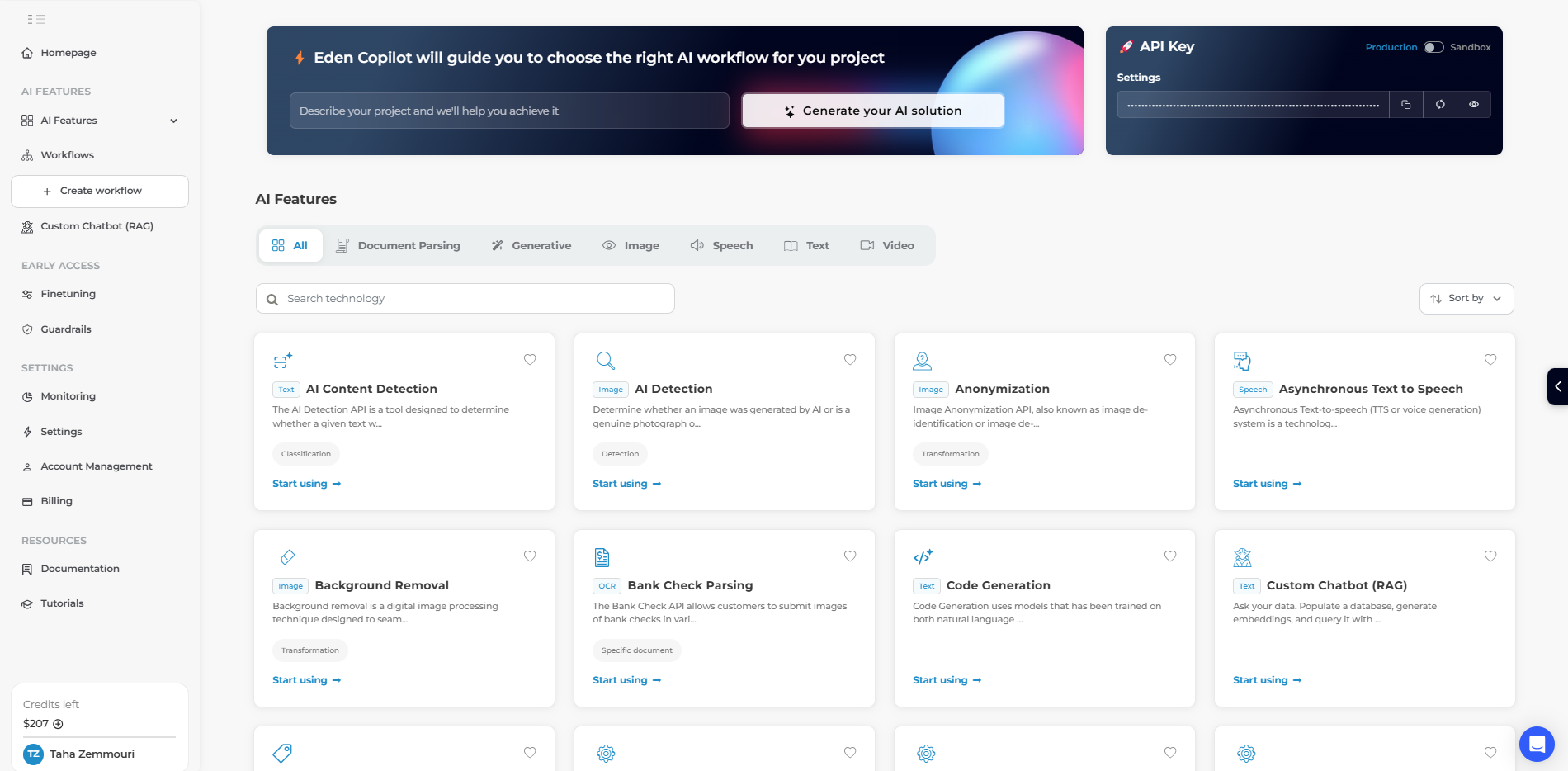Viewport: 1568px width, 771px height.
Task: Favorite Asynchronous Text to Speech card
Action: [x=1490, y=359]
